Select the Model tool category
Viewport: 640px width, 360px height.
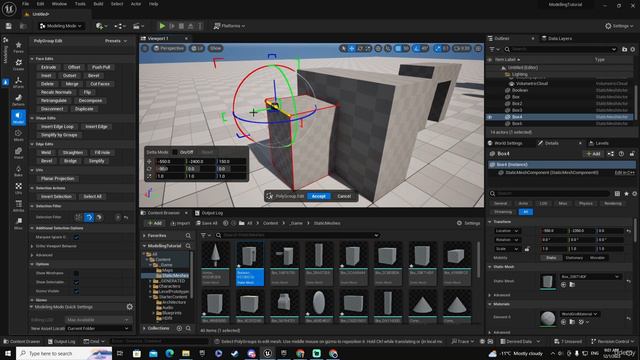pos(18,117)
